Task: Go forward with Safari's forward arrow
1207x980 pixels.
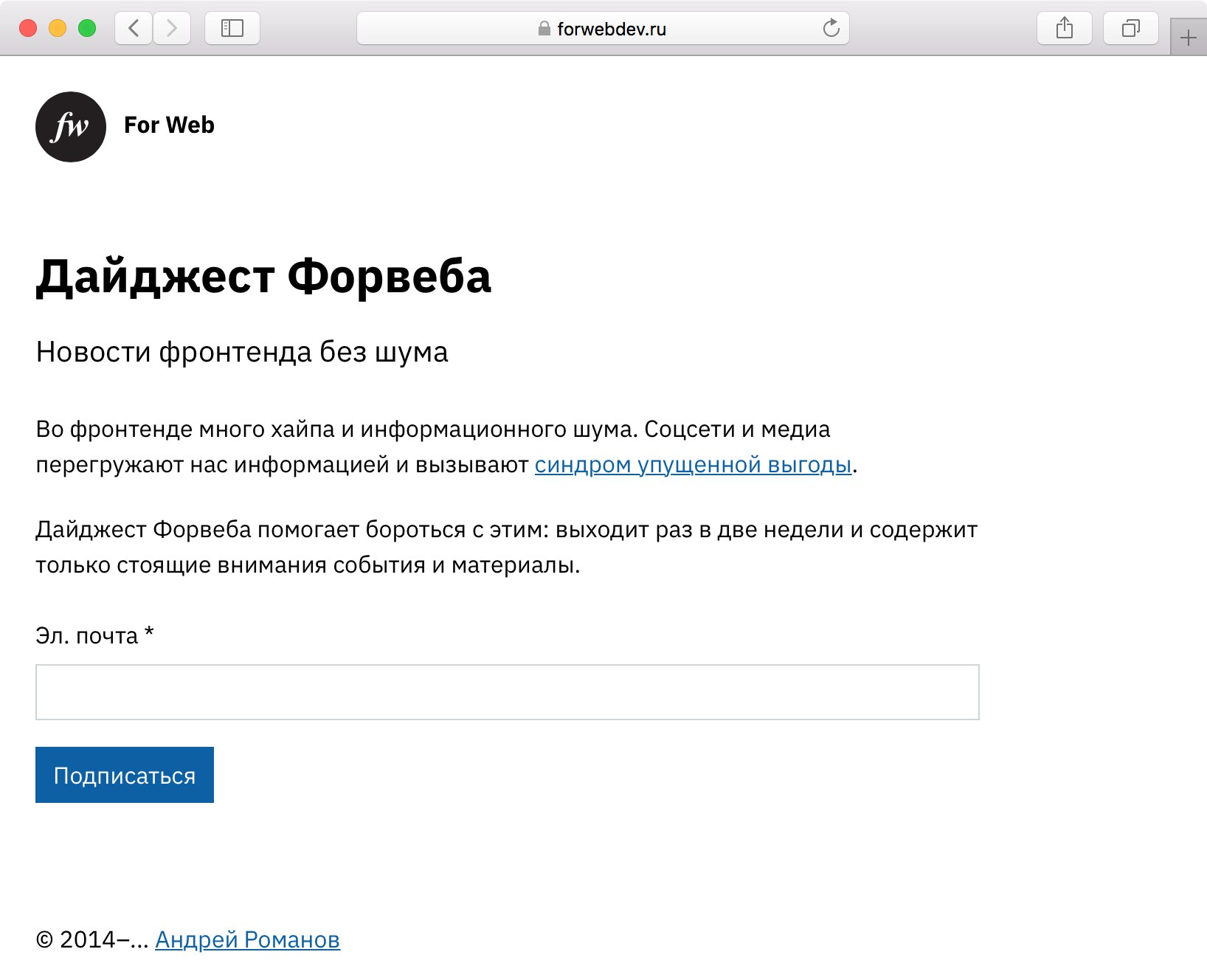Action: [x=172, y=29]
